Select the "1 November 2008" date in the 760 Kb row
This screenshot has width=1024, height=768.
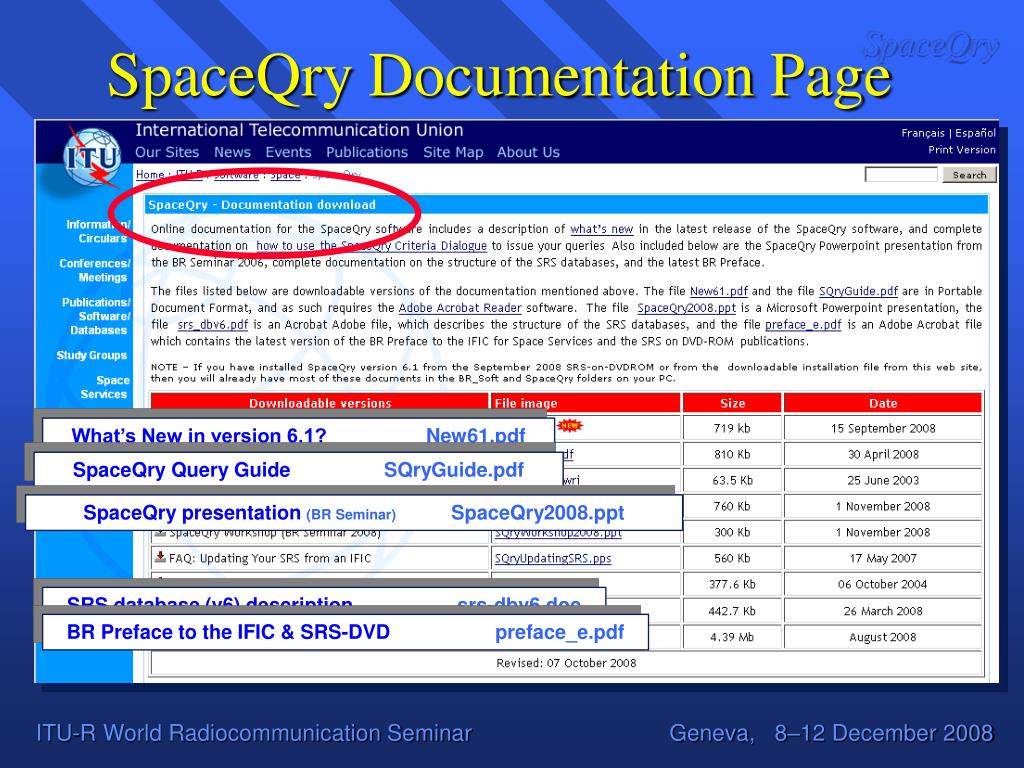pyautogui.click(x=883, y=506)
